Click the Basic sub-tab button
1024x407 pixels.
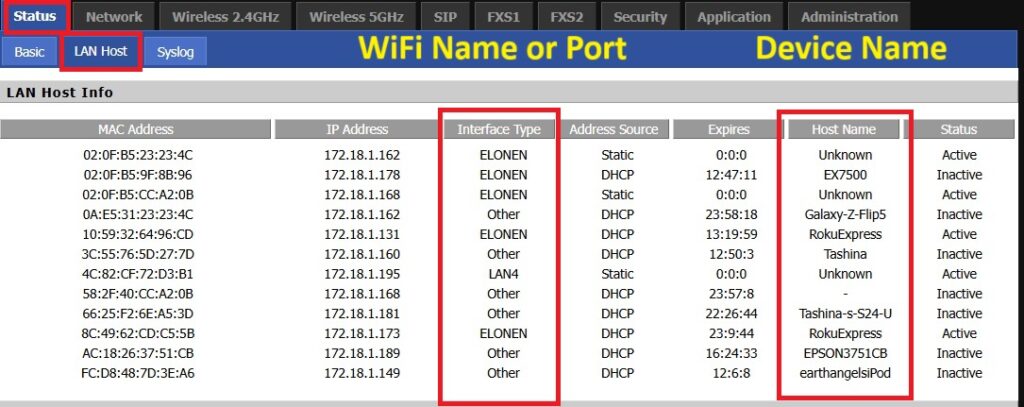click(x=29, y=52)
